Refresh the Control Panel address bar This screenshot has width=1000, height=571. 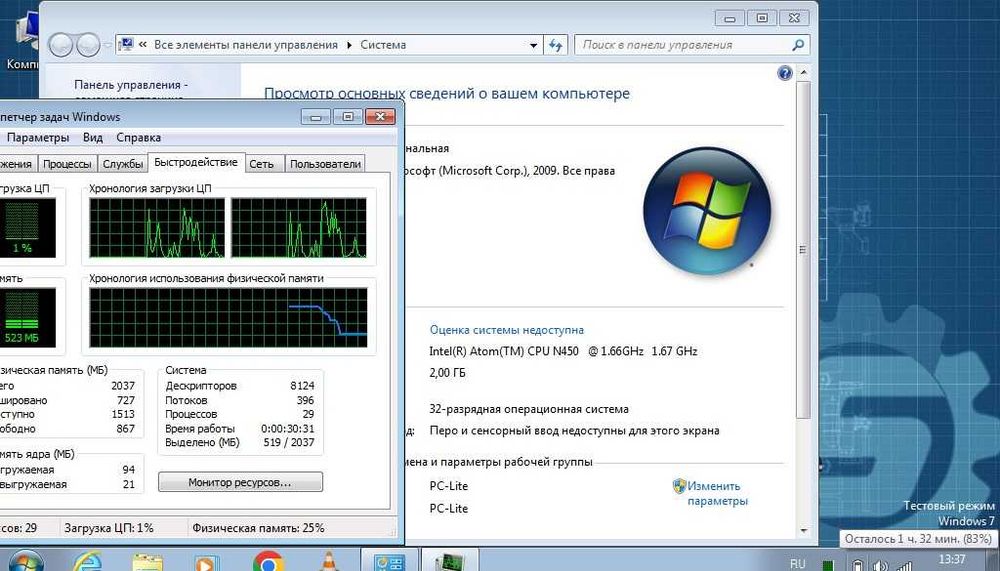(555, 45)
